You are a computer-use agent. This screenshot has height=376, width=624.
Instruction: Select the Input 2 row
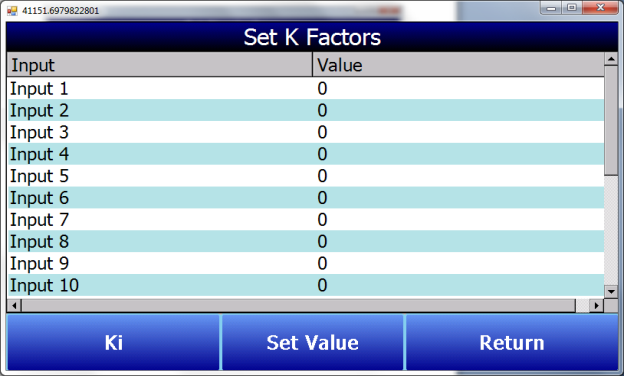point(306,110)
